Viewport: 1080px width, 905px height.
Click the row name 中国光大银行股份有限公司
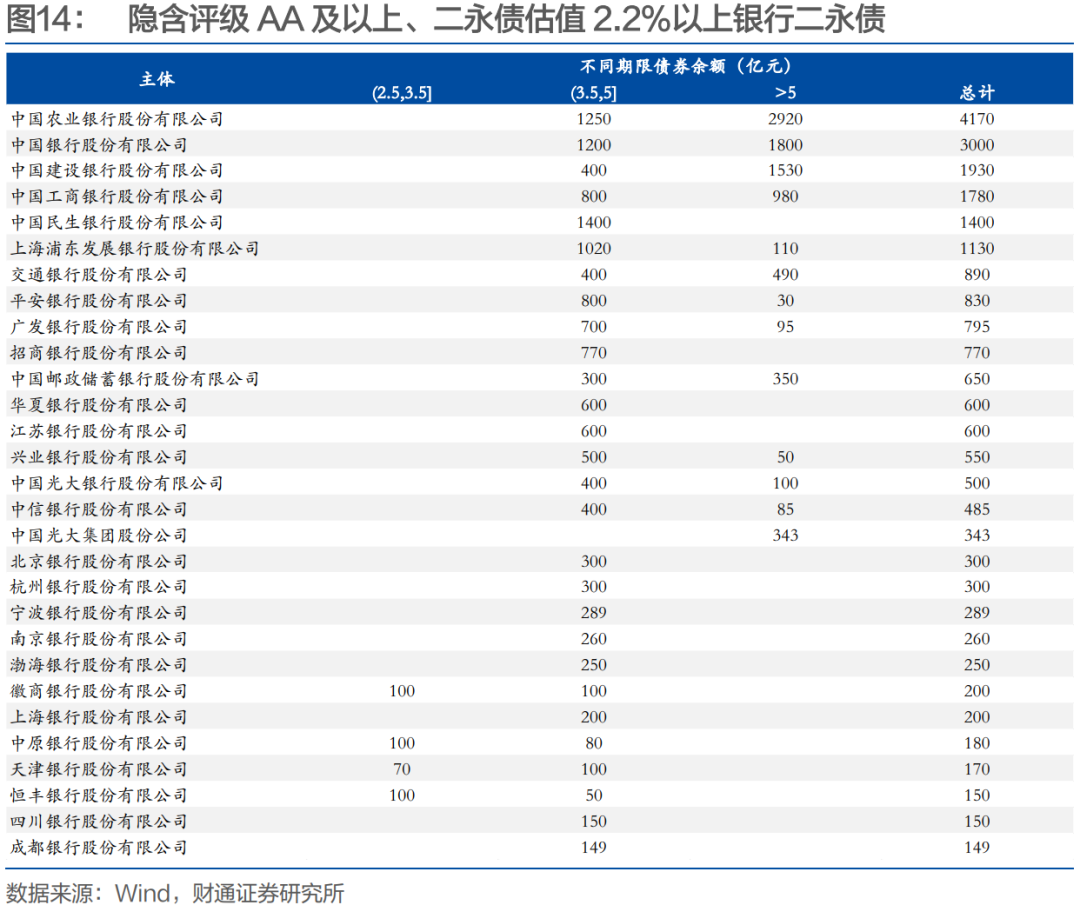pyautogui.click(x=117, y=483)
